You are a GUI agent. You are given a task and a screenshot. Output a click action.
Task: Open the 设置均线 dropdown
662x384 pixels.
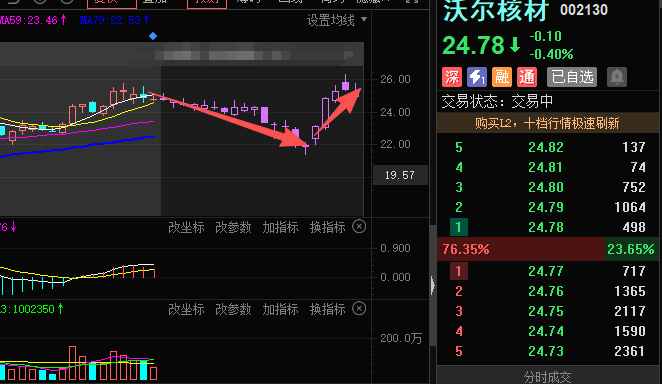coord(336,20)
